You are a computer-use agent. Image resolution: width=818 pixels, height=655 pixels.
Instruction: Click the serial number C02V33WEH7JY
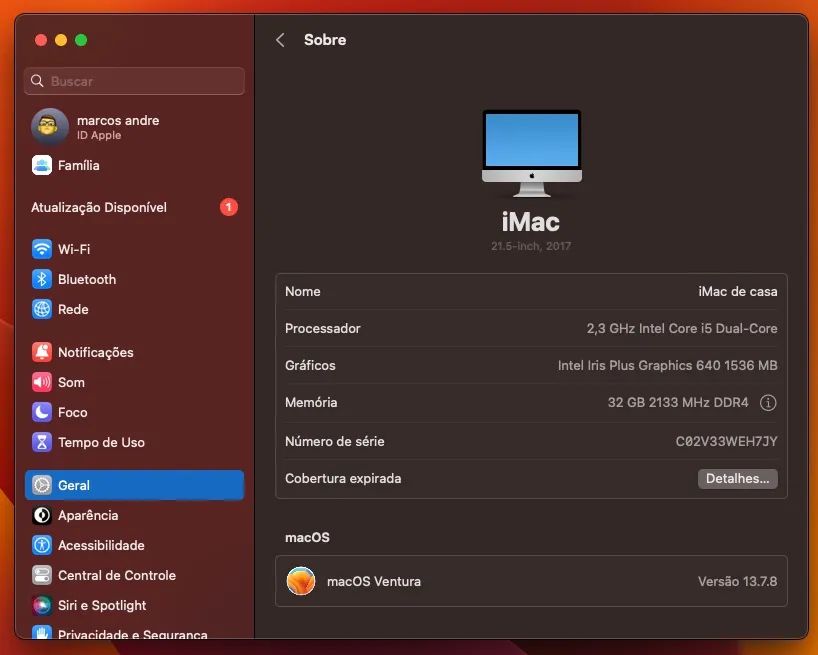(726, 442)
